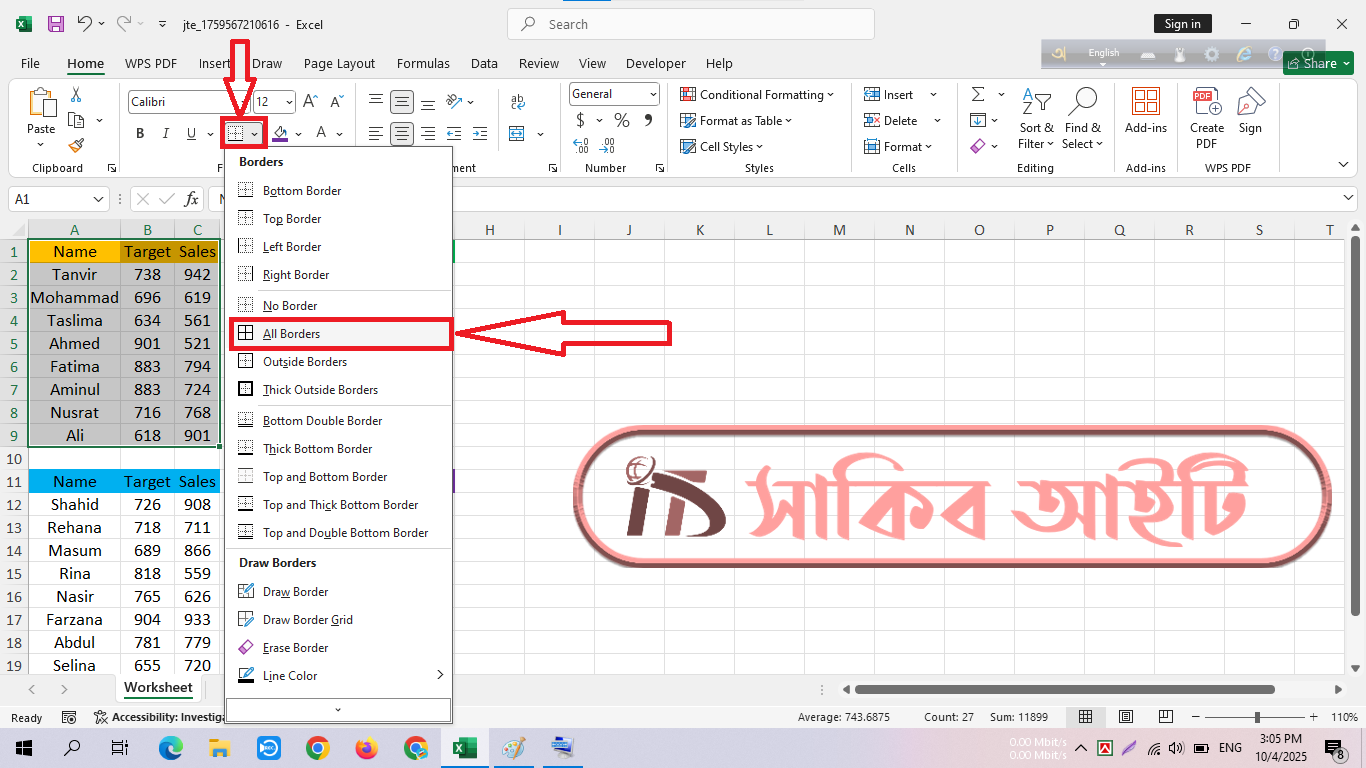This screenshot has width=1366, height=768.
Task: Click the Search box in title bar
Action: (x=690, y=24)
